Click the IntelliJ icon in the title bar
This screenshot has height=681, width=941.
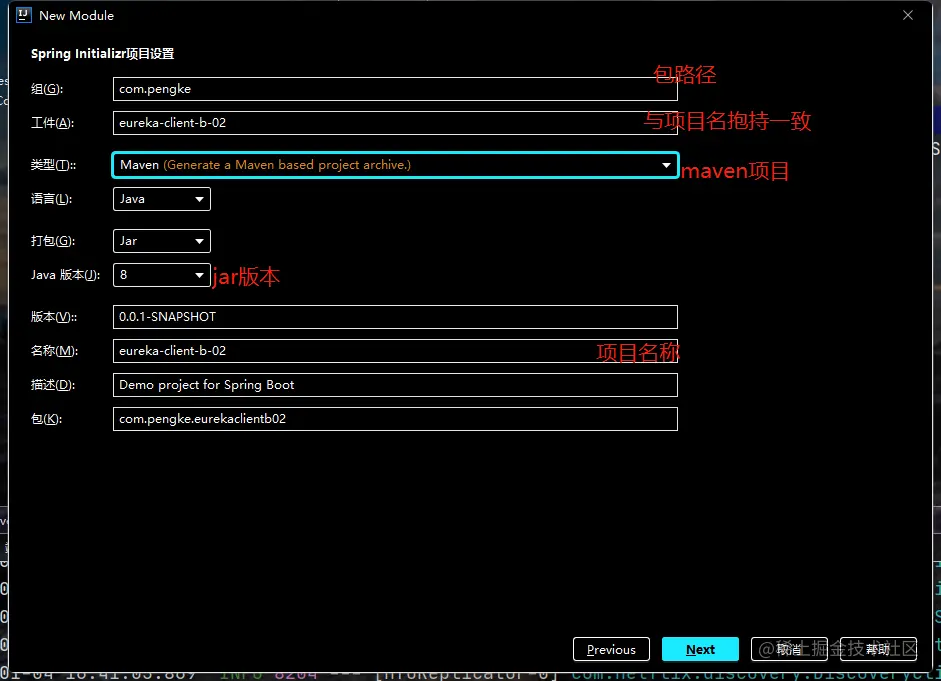point(23,15)
